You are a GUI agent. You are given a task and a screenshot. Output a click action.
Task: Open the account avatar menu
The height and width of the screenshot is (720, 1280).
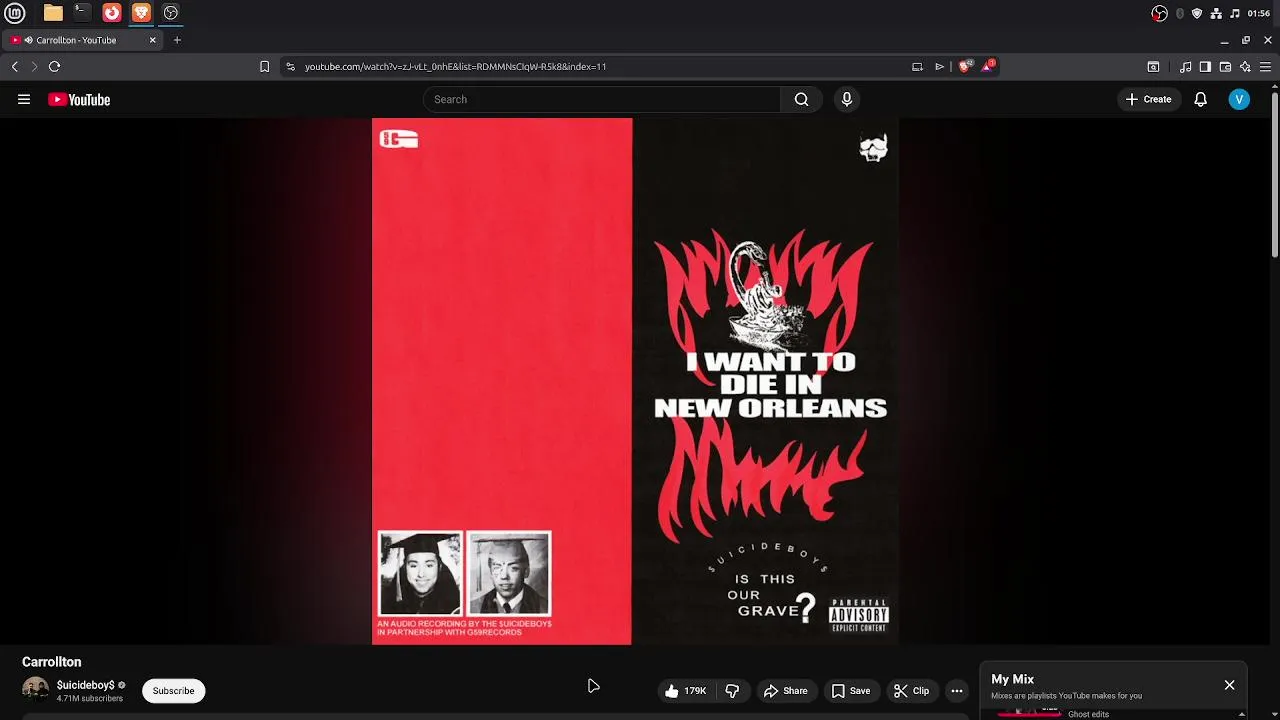point(1239,99)
